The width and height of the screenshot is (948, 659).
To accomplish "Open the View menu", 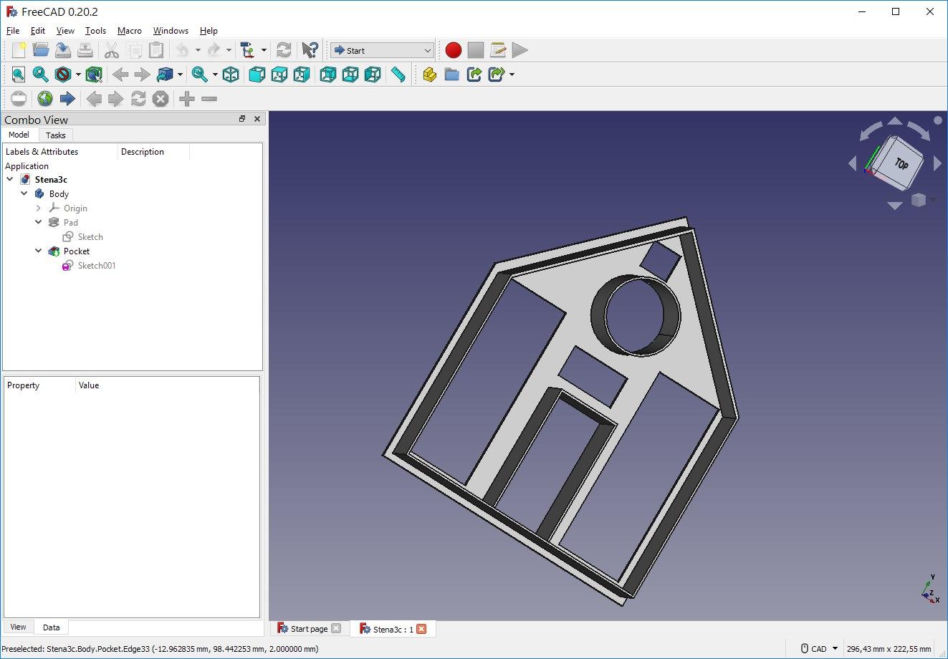I will [65, 30].
